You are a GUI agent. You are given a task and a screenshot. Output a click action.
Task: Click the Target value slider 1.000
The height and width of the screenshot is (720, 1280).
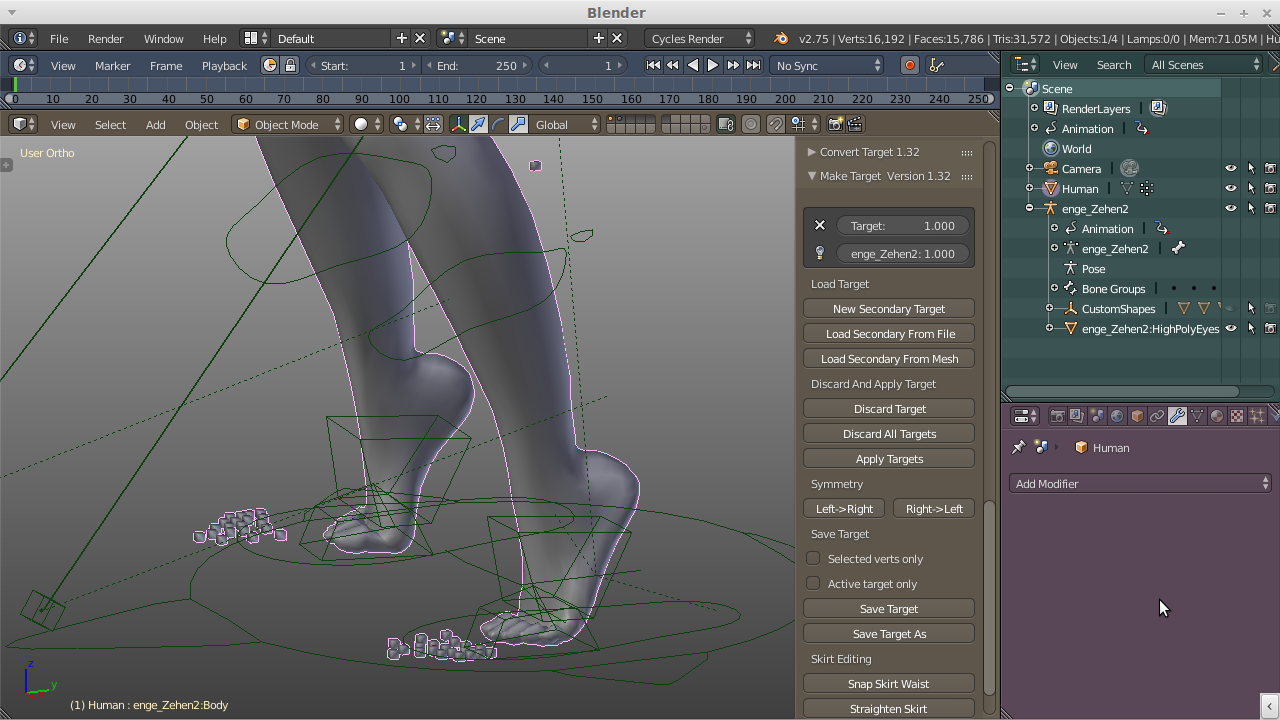coord(903,225)
